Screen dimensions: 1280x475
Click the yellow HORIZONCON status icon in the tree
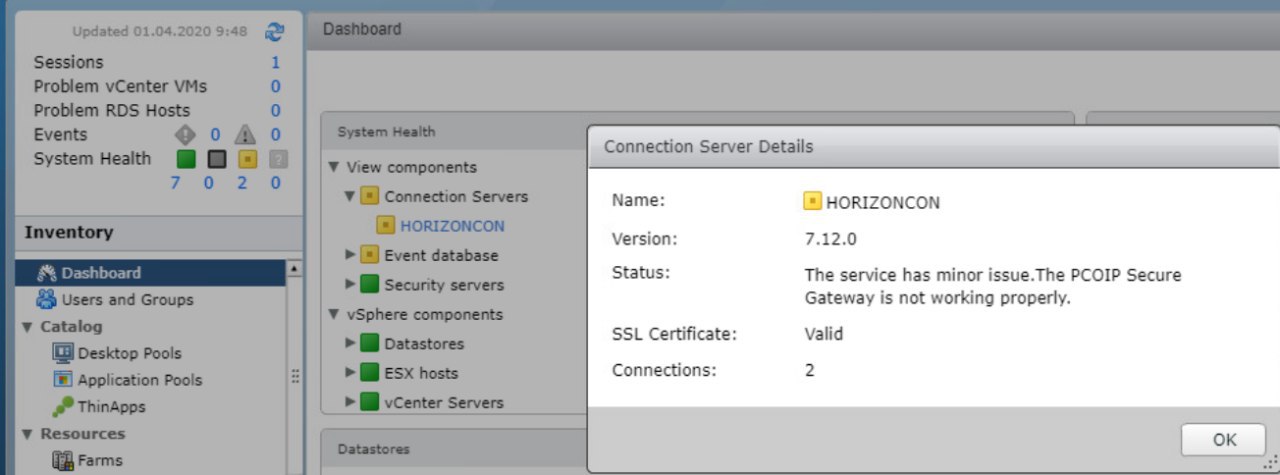386,226
